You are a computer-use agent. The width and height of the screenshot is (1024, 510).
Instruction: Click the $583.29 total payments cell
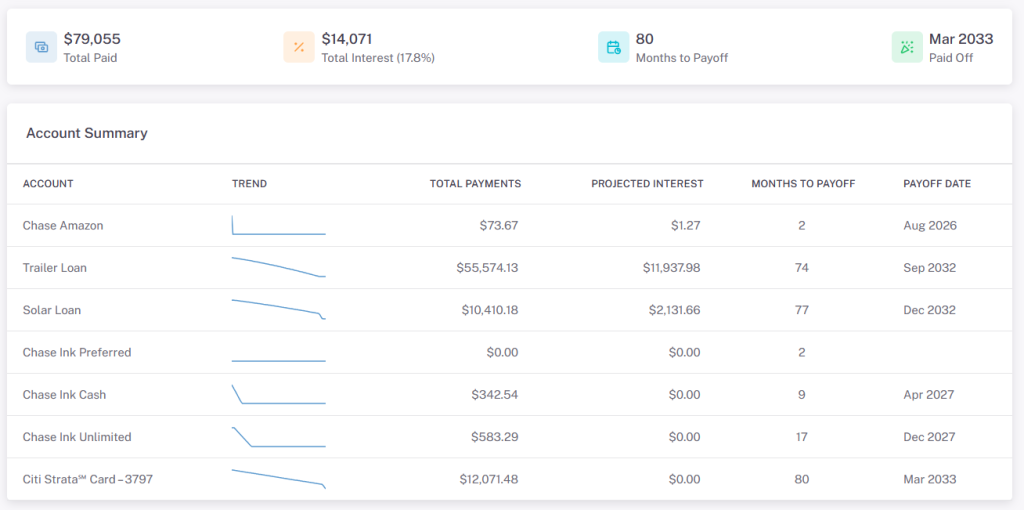point(495,437)
